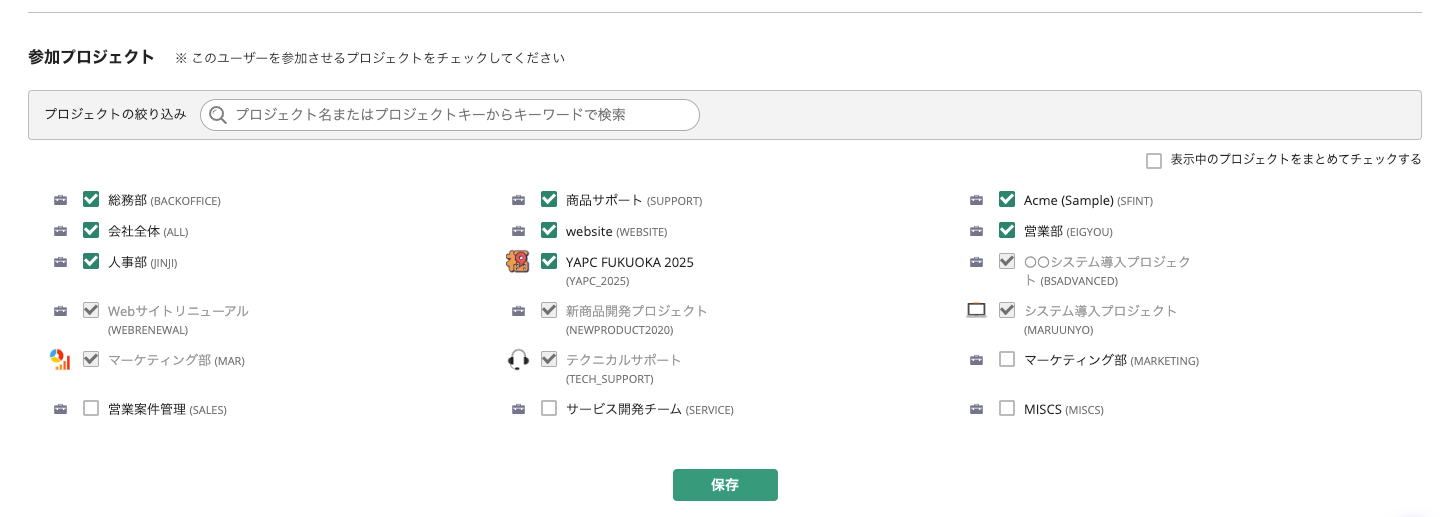Image resolution: width=1443 pixels, height=517 pixels.
Task: Uncheck the 商品サポート (SUPPORT) checkbox
Action: click(x=549, y=199)
